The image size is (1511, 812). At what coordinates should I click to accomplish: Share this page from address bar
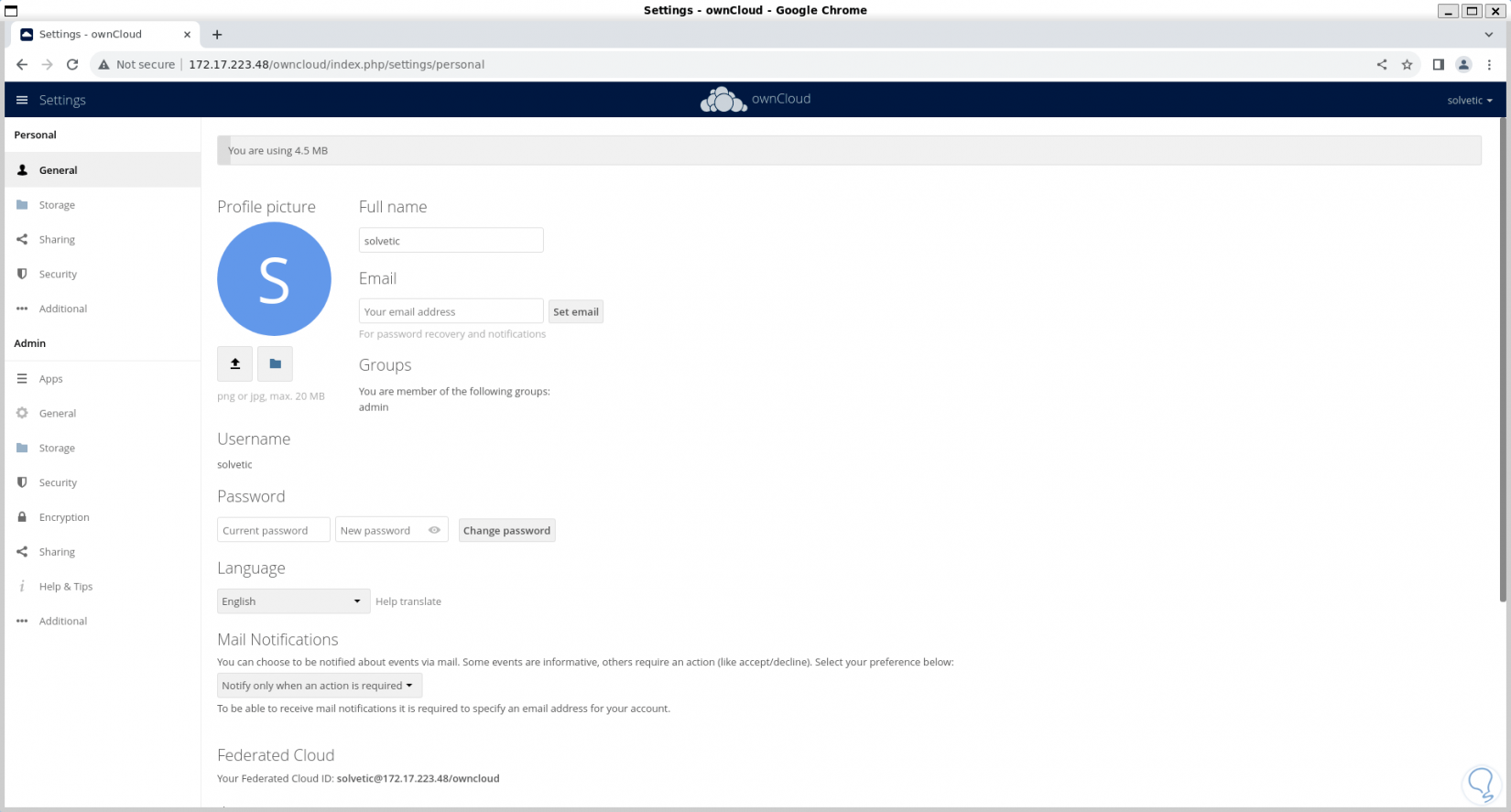(x=1382, y=64)
